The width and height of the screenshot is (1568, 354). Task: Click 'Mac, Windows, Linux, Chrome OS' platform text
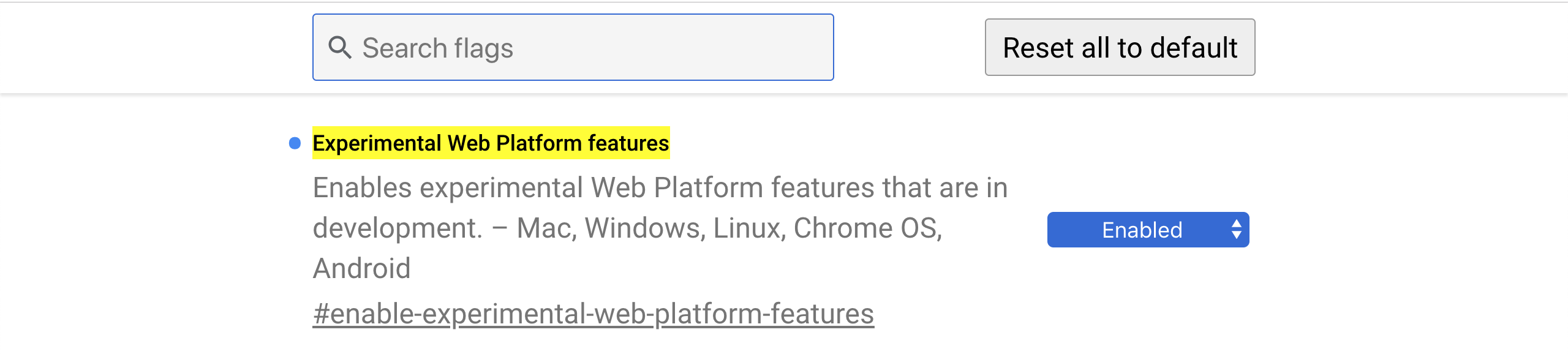click(729, 228)
